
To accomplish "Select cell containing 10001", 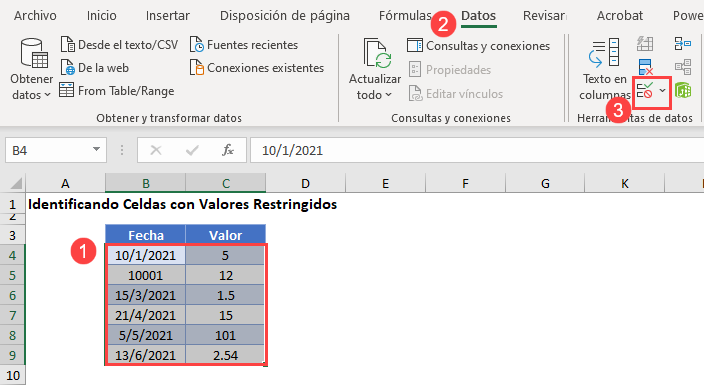I will click(145, 275).
